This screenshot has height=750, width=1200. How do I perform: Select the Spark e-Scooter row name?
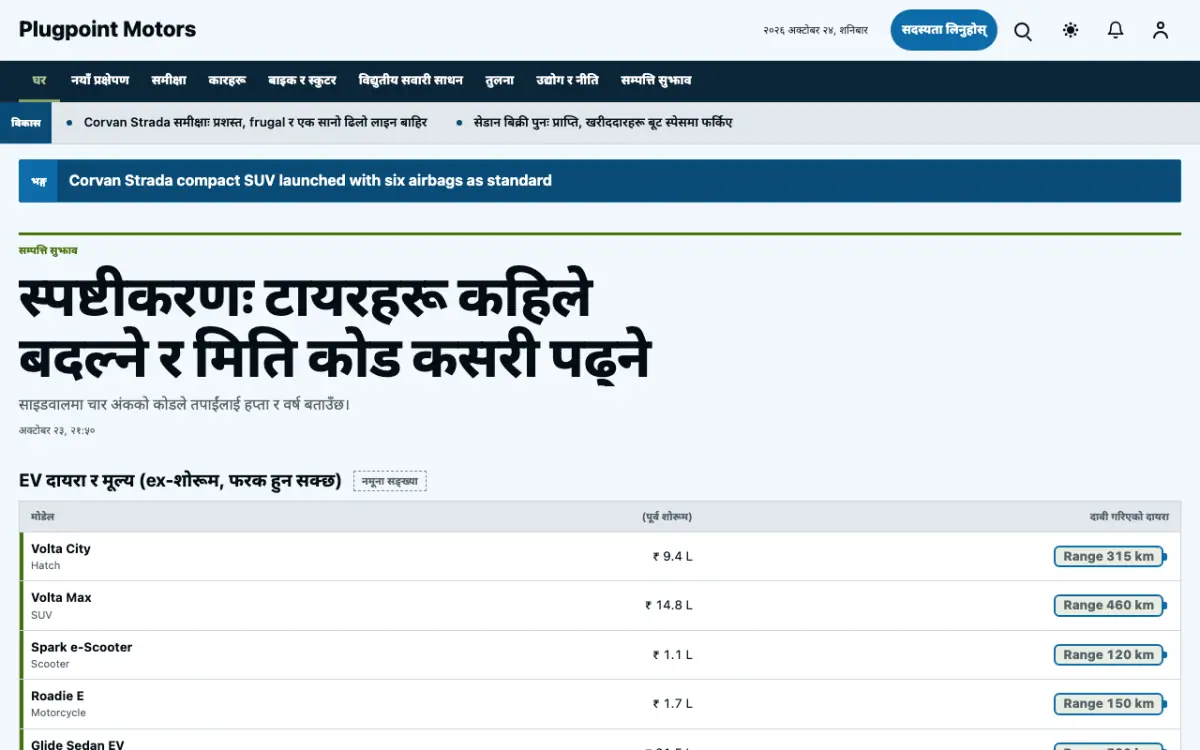82,648
